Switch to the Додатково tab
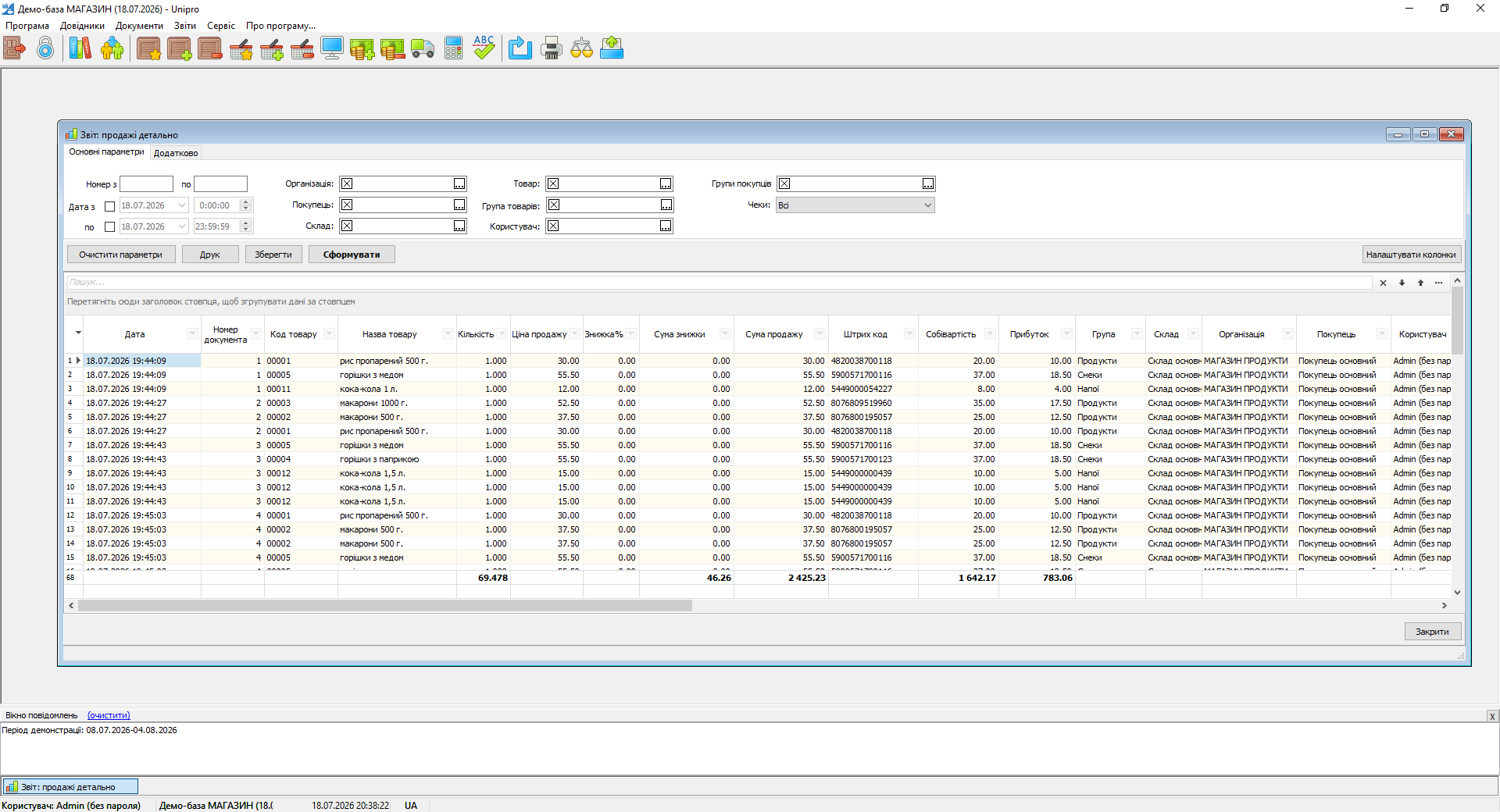Image resolution: width=1500 pixels, height=812 pixels. pyautogui.click(x=176, y=153)
